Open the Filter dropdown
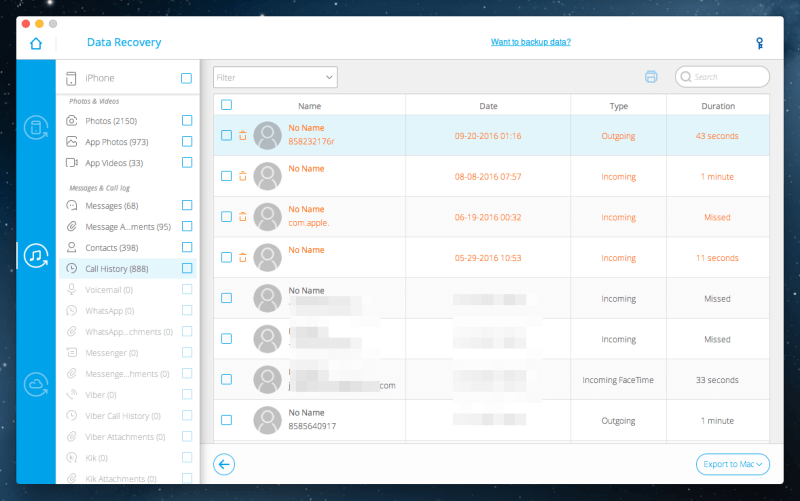 [275, 77]
